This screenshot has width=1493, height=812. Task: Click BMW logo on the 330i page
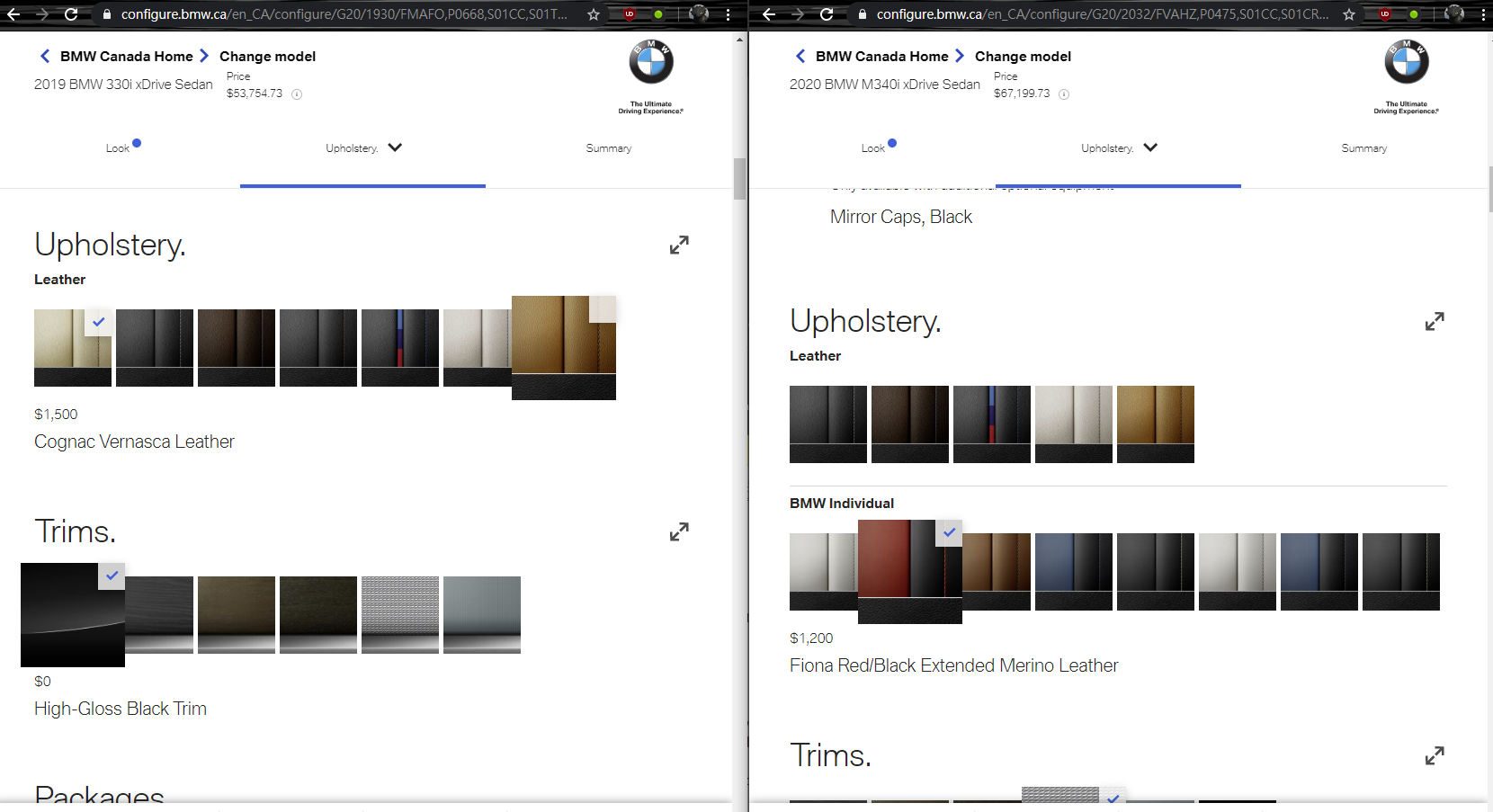pyautogui.click(x=651, y=62)
